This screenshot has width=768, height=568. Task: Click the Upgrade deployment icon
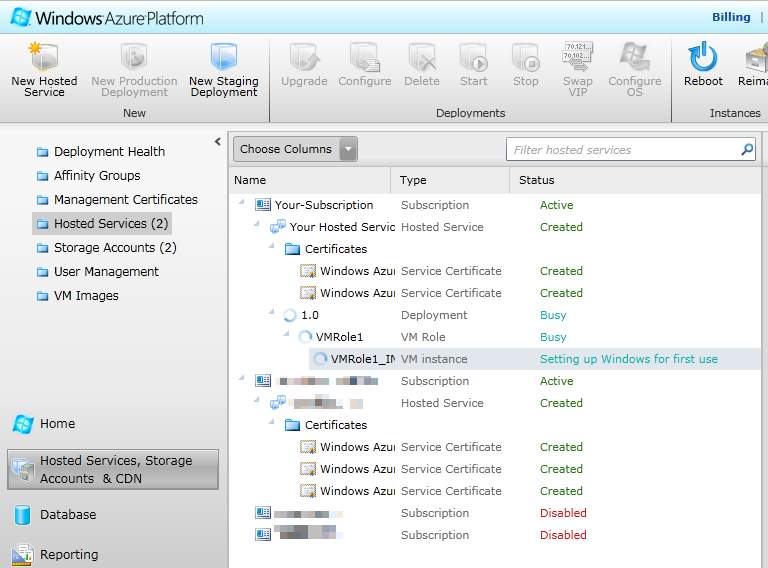304,57
